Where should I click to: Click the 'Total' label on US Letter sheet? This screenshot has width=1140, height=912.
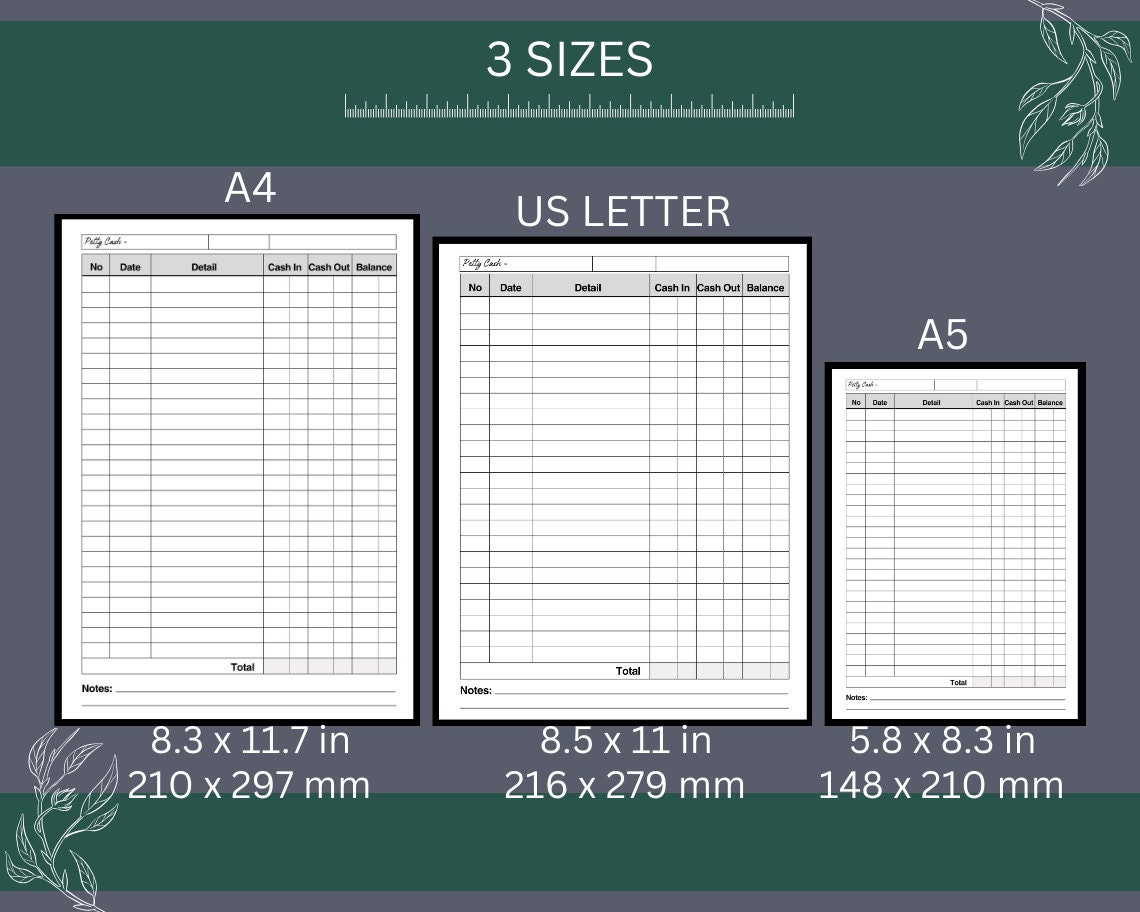[x=628, y=671]
